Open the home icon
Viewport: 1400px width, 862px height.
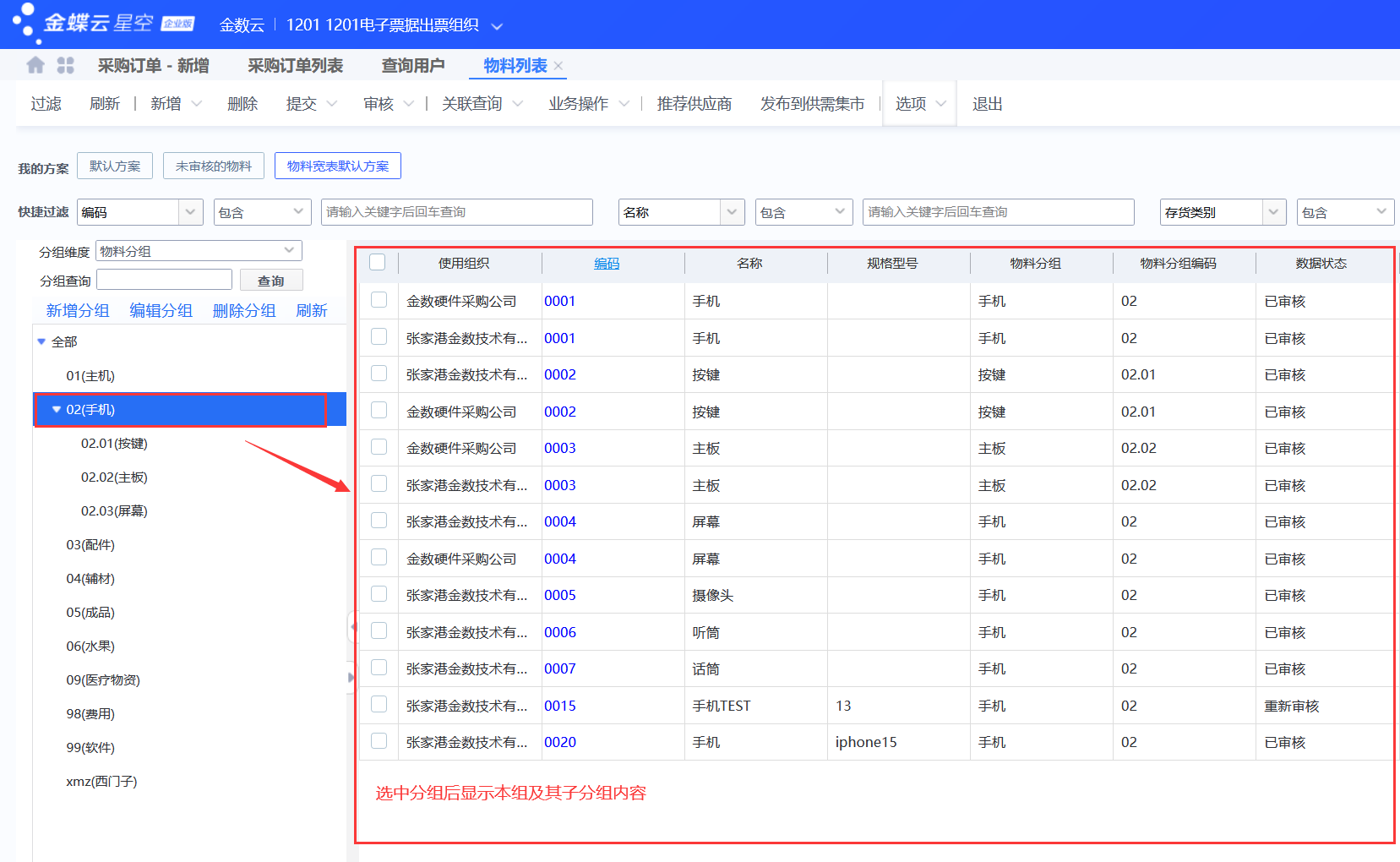35,65
